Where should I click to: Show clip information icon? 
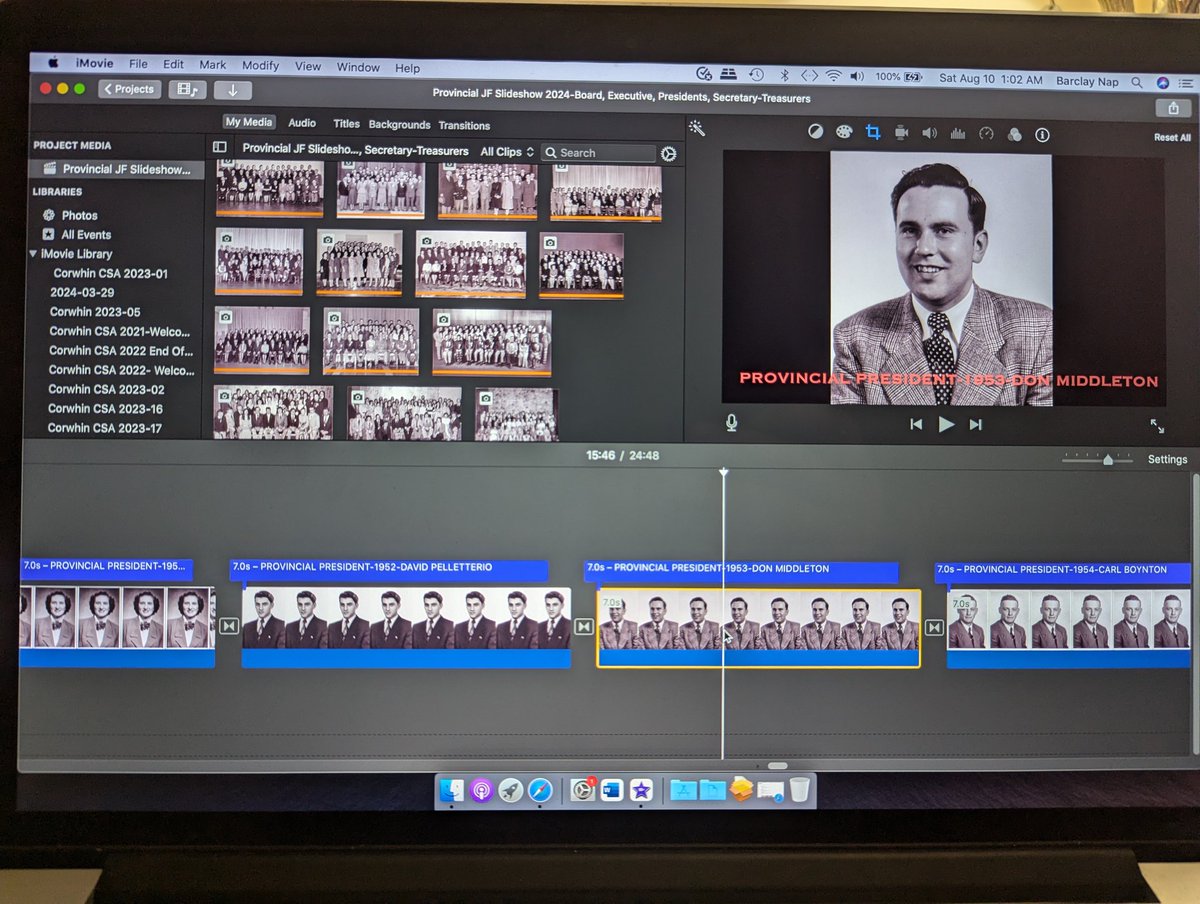pos(1042,134)
